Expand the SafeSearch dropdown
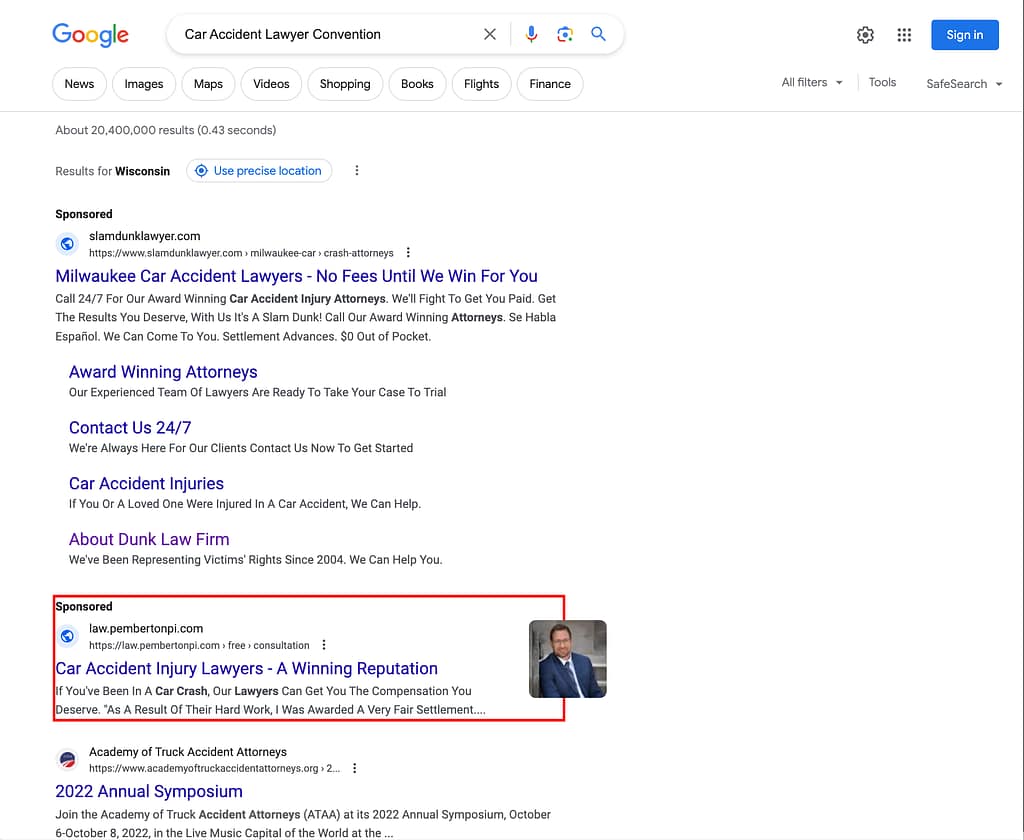1024x840 pixels. pos(964,84)
